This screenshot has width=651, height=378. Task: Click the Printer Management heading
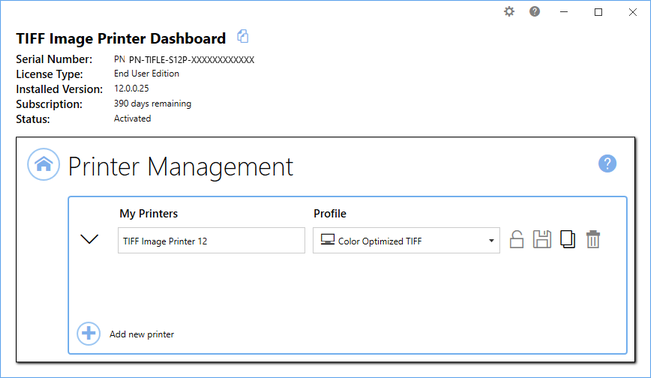181,167
